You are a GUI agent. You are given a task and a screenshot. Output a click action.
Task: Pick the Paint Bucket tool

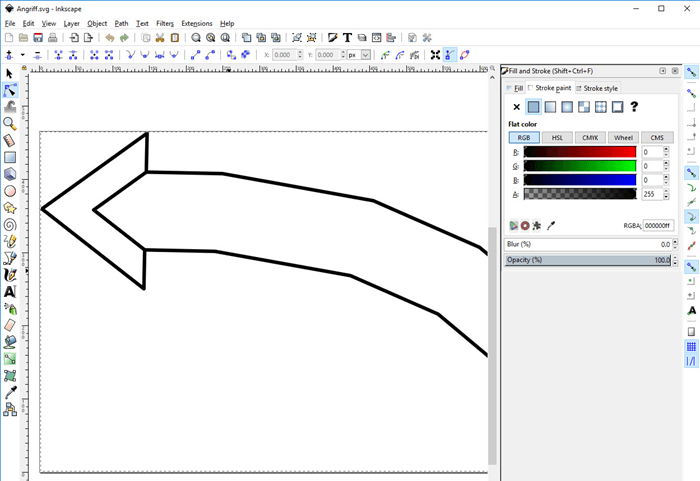point(10,342)
